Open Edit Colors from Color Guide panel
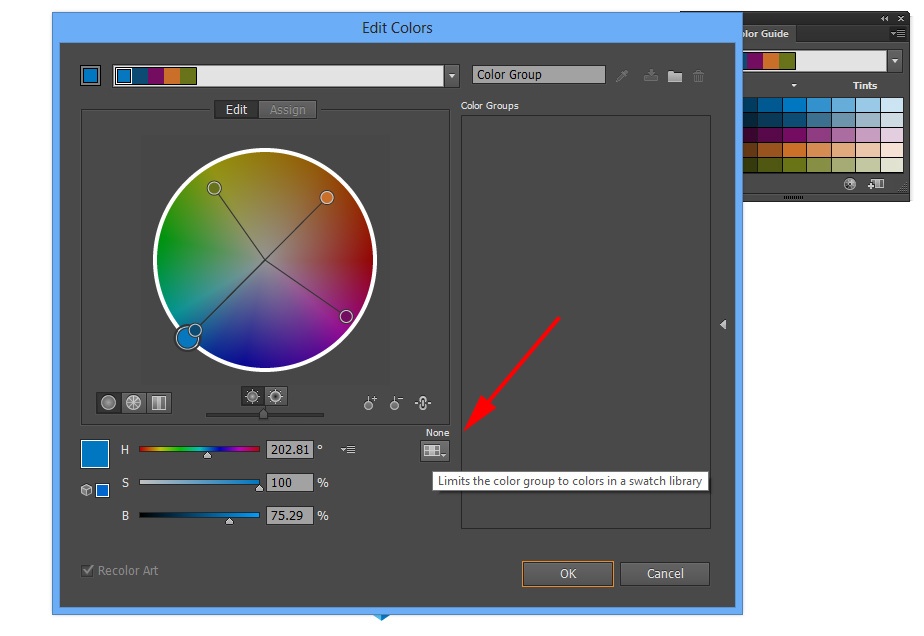 tap(850, 184)
